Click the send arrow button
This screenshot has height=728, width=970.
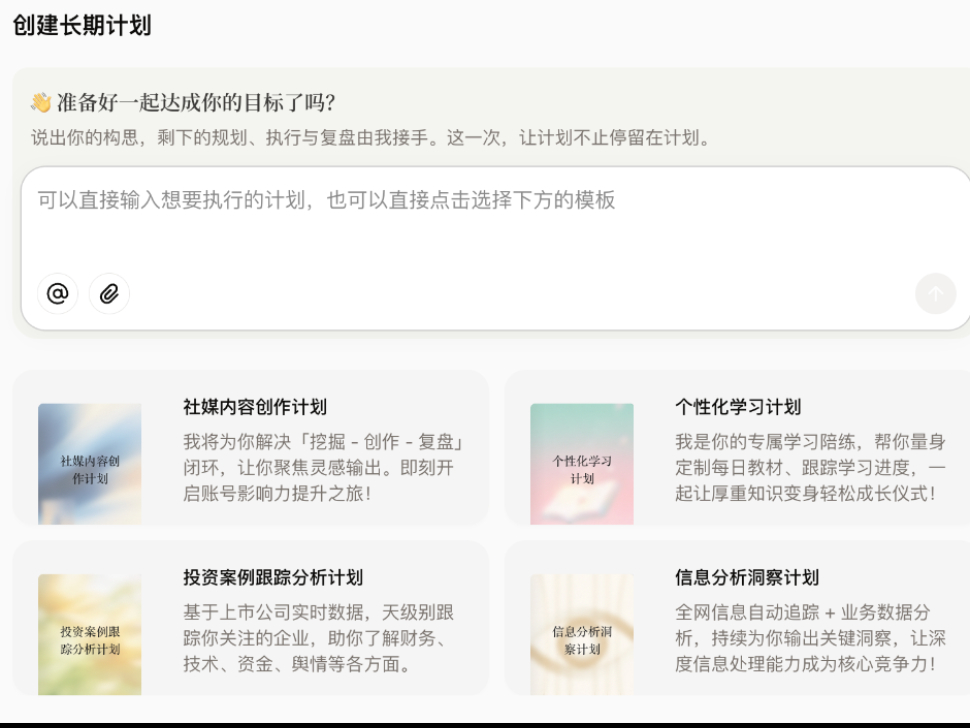click(x=935, y=293)
